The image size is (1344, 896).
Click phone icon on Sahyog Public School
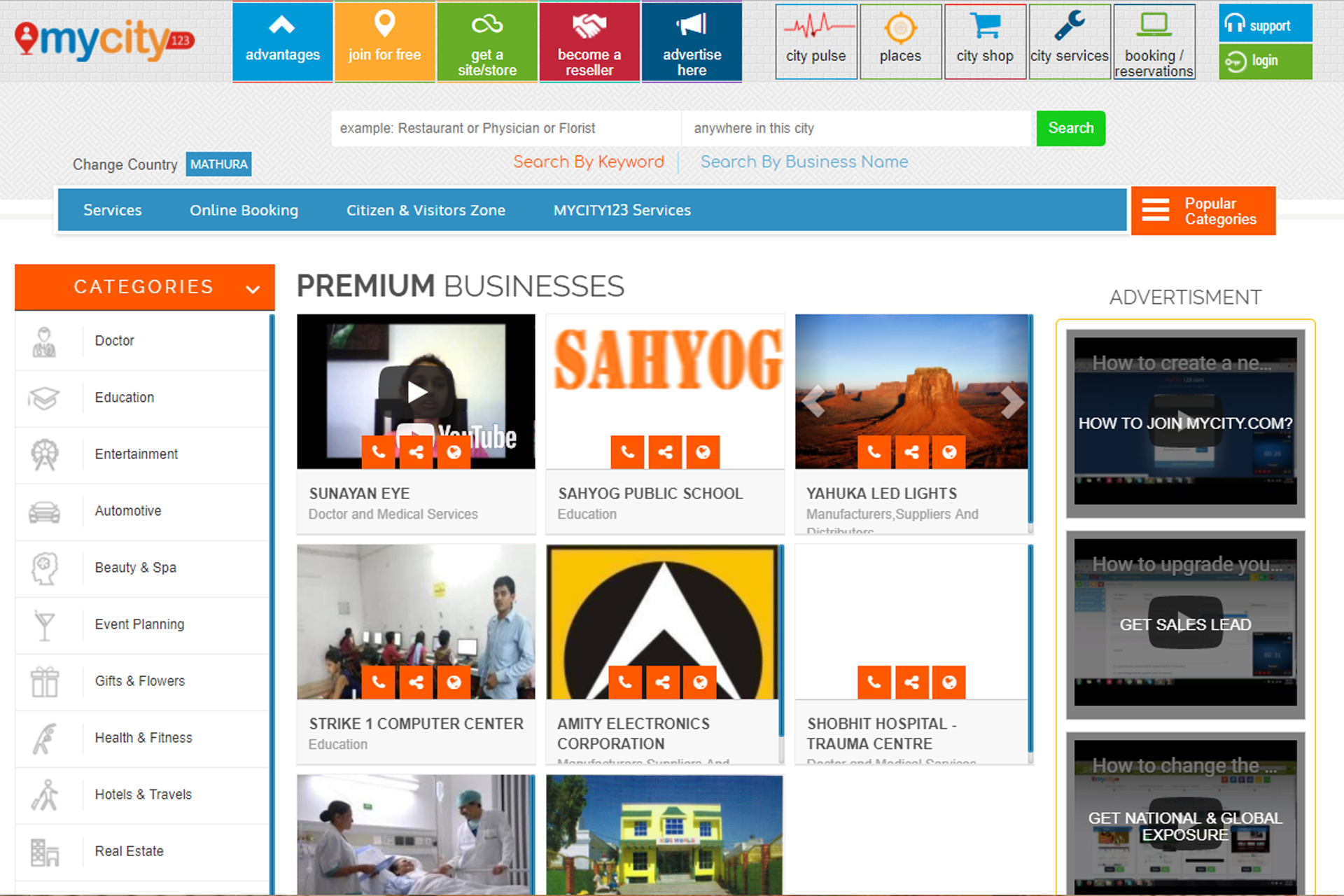(627, 452)
